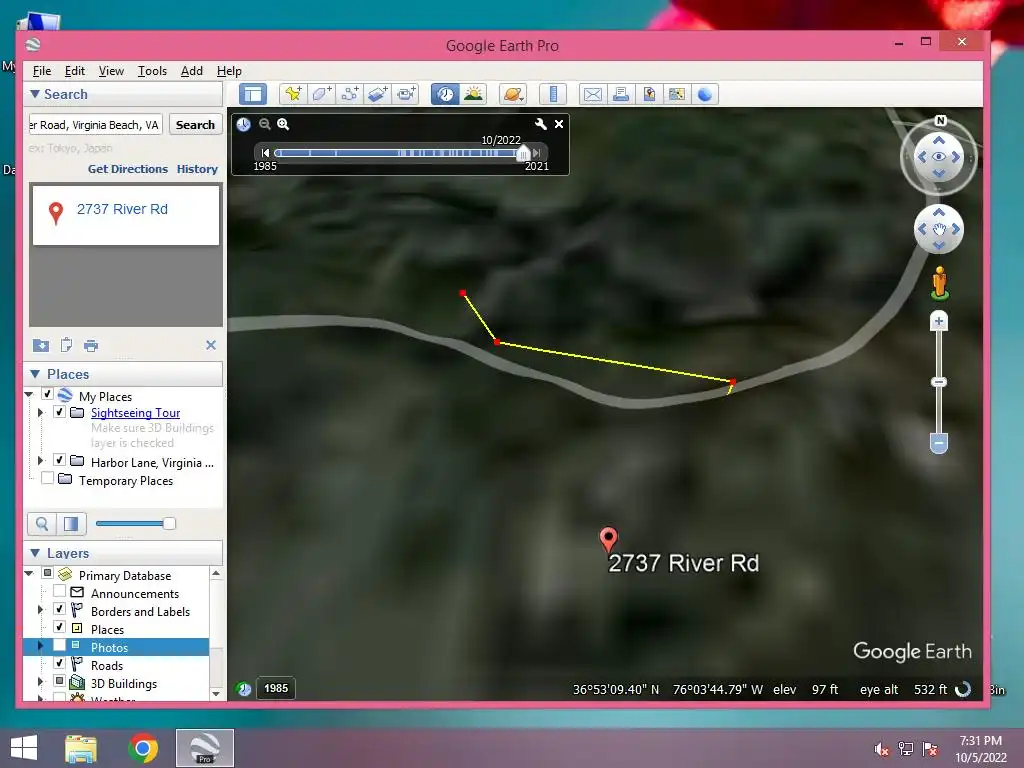Toggle the sidebar hide/show toolbar button
Viewport: 1024px width, 768px height.
(253, 94)
